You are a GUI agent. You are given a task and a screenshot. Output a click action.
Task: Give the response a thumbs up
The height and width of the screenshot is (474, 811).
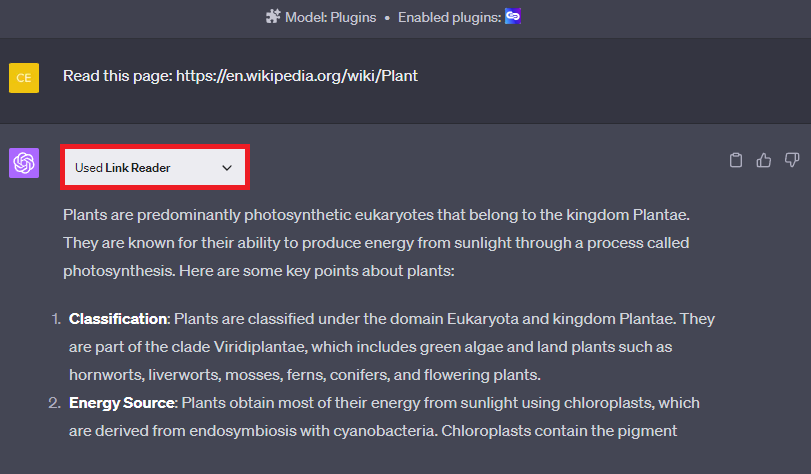[764, 160]
